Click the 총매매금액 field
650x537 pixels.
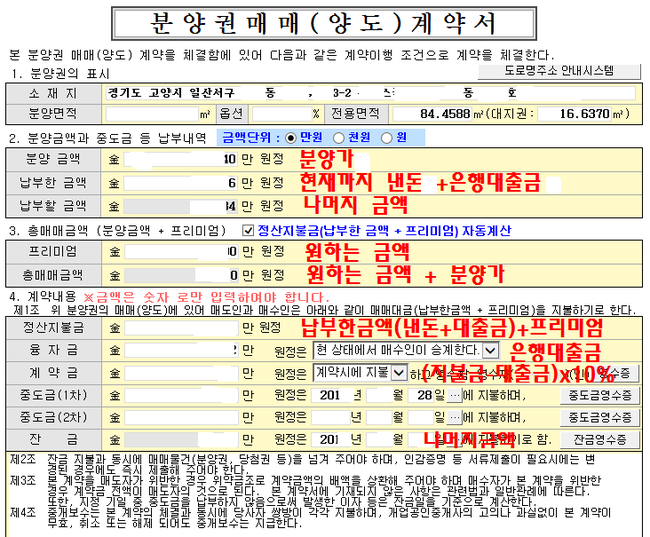(181, 275)
